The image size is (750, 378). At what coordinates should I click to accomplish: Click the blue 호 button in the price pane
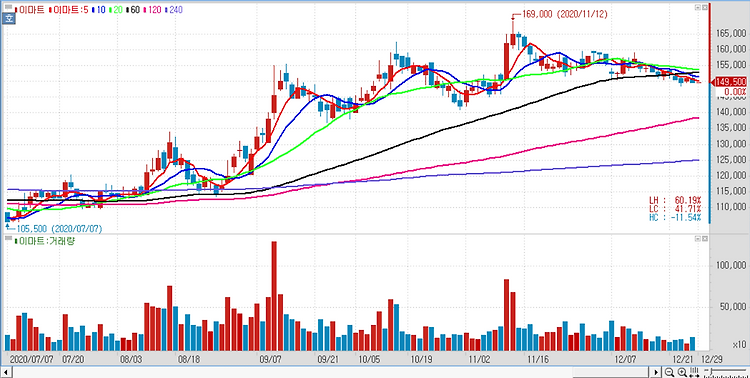point(8,19)
